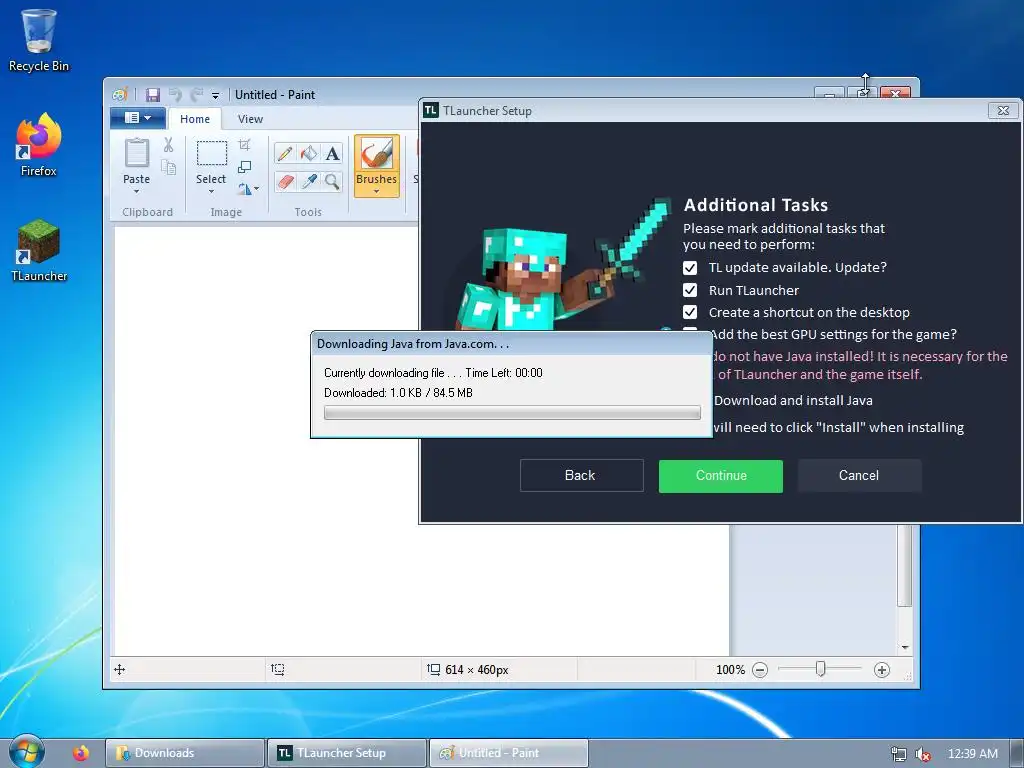Viewport: 1024px width, 768px height.
Task: Switch to the View ribbon tab
Action: (250, 119)
